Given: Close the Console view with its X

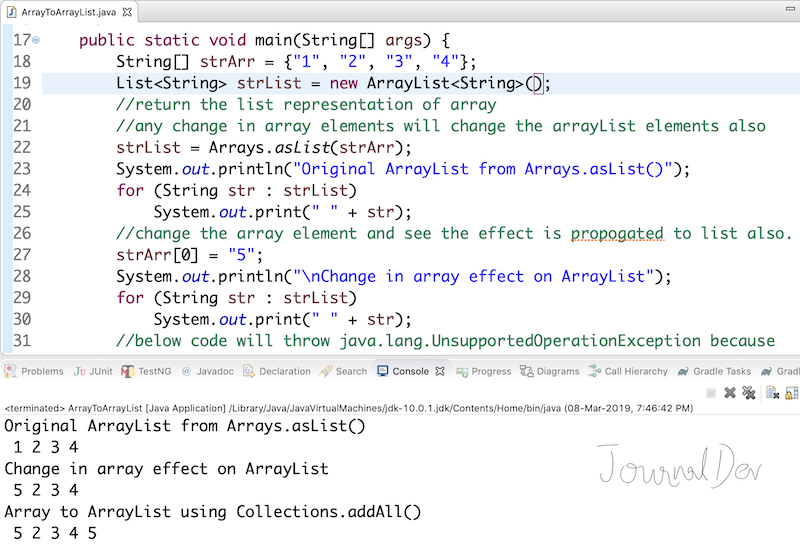Looking at the screenshot, I should click(x=440, y=371).
